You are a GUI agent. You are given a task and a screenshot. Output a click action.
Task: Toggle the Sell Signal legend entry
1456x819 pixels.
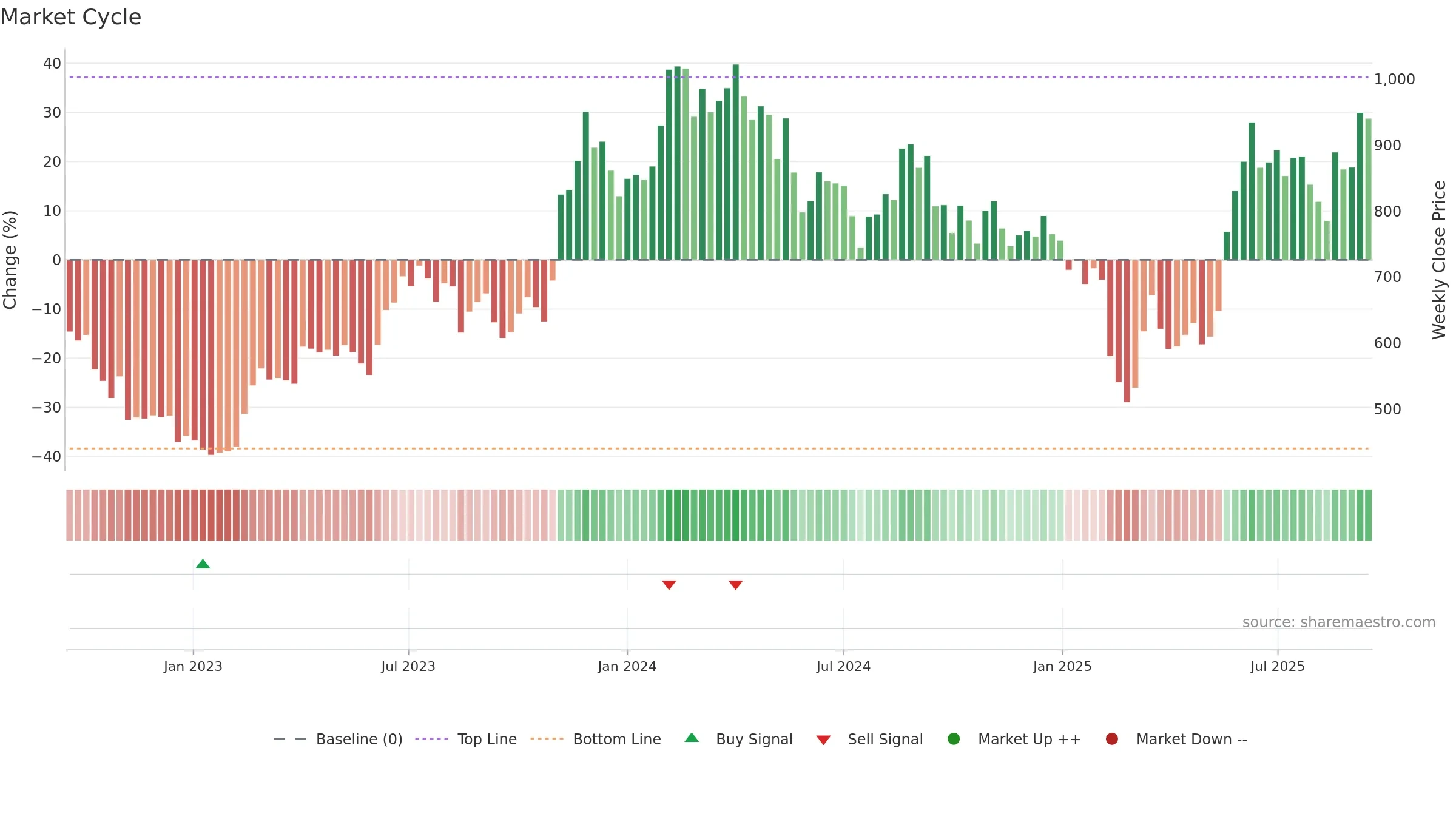click(x=869, y=739)
